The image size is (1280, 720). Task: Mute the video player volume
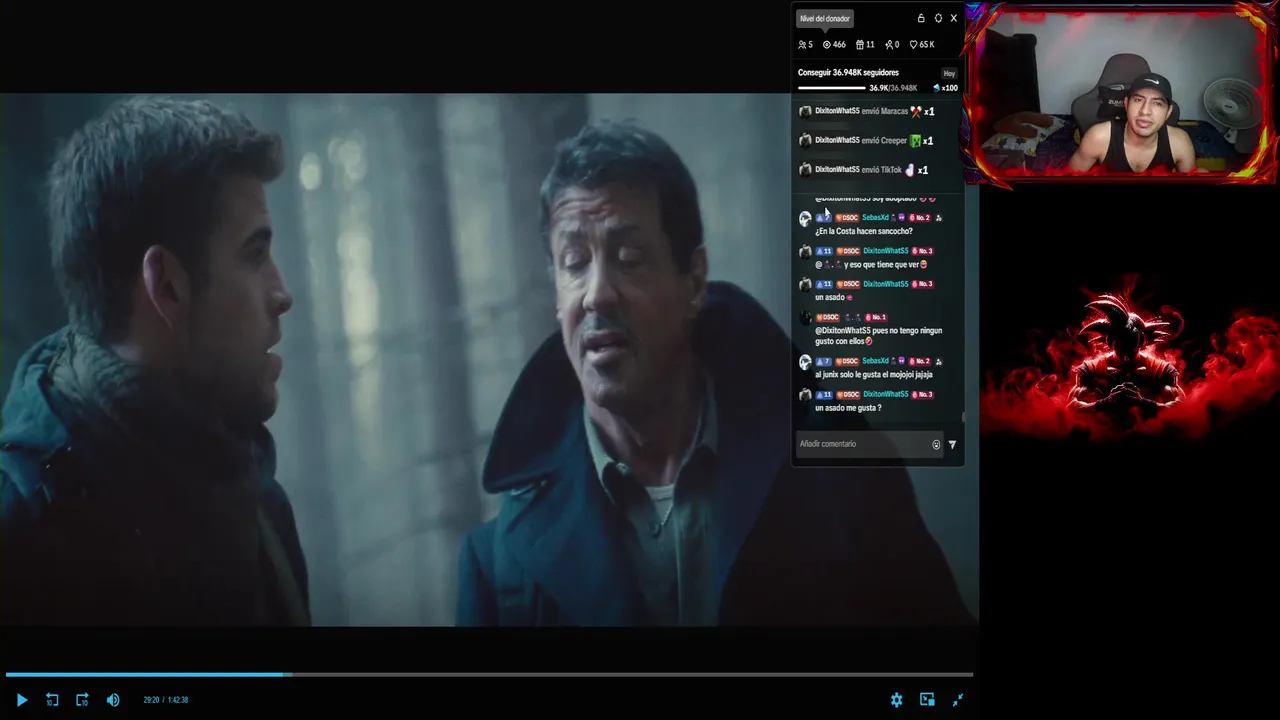(x=113, y=700)
